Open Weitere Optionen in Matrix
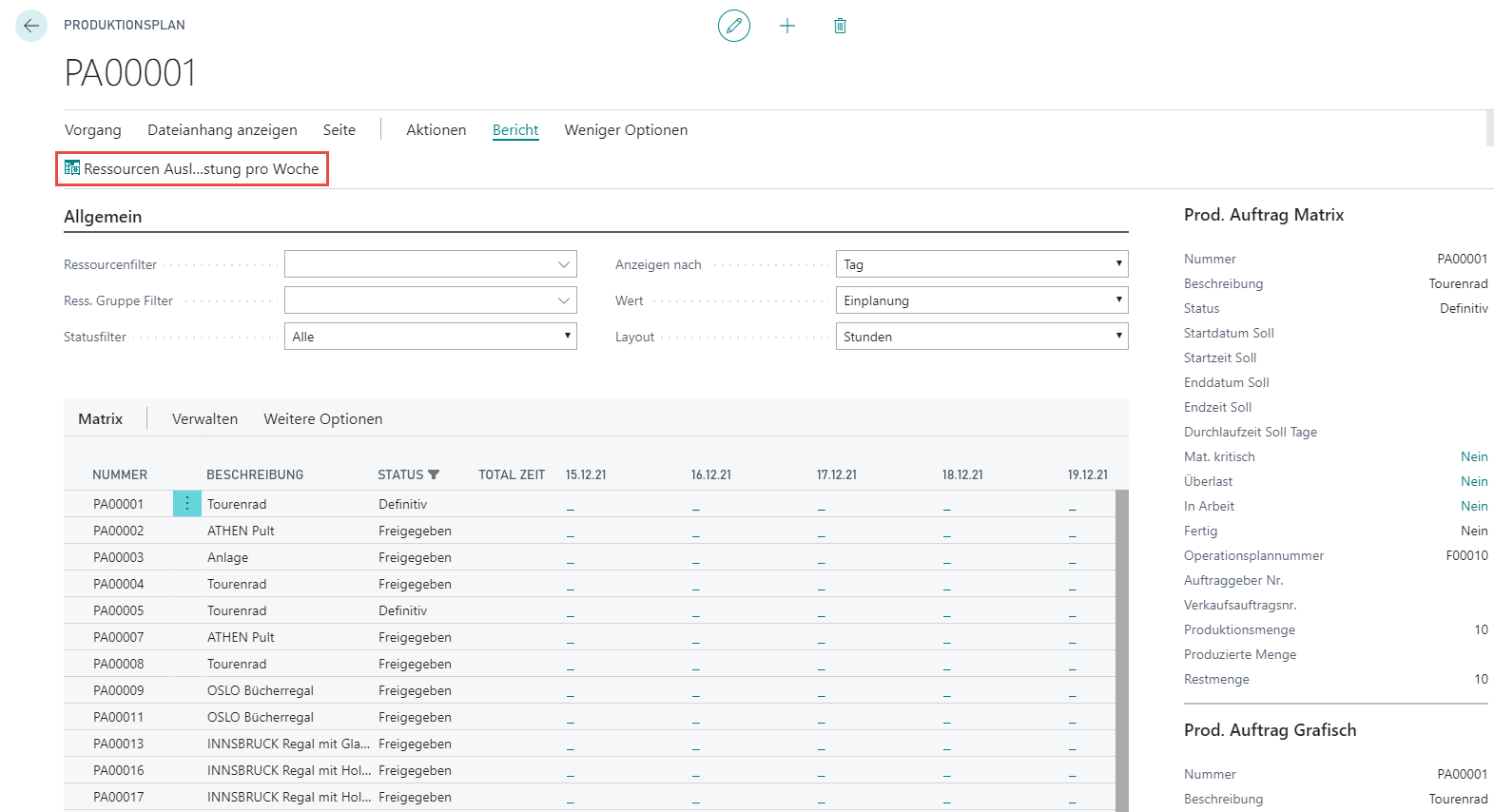 [x=323, y=419]
